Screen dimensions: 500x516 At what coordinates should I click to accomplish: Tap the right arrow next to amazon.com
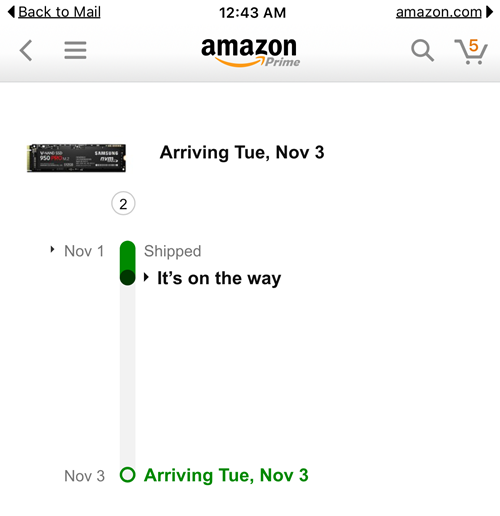tap(489, 12)
